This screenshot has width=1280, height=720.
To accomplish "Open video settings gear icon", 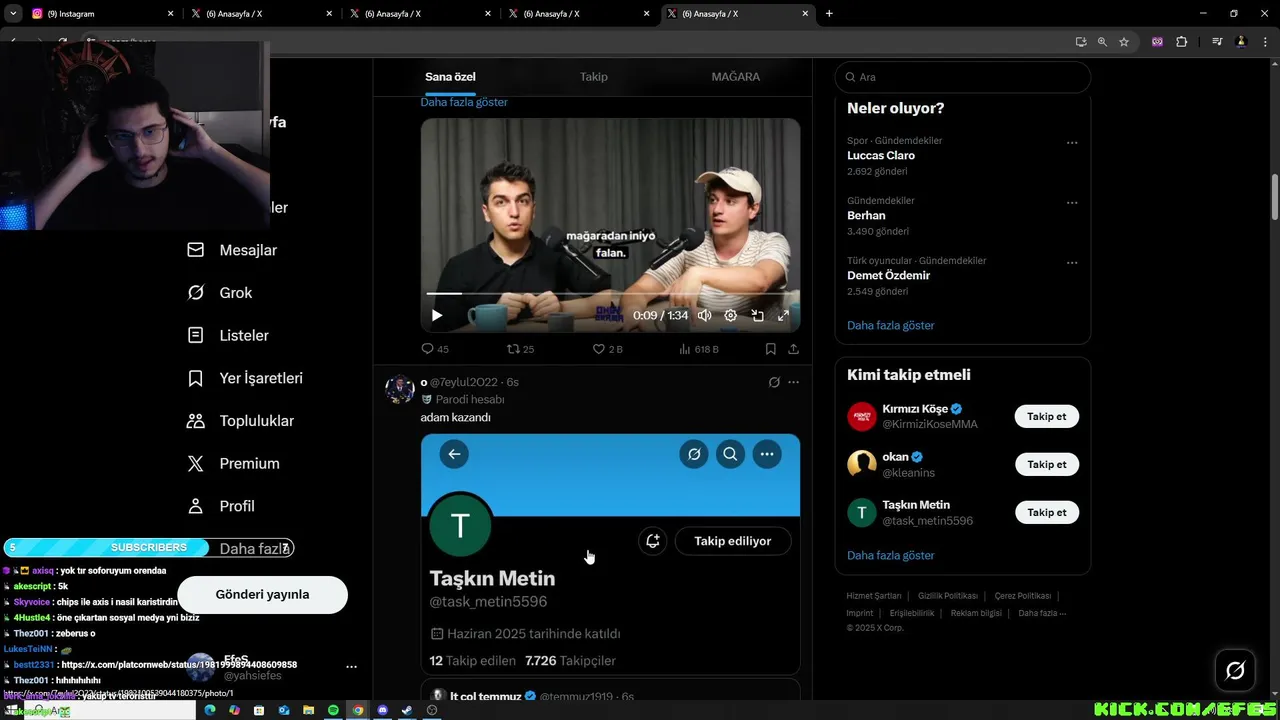I will pyautogui.click(x=731, y=315).
